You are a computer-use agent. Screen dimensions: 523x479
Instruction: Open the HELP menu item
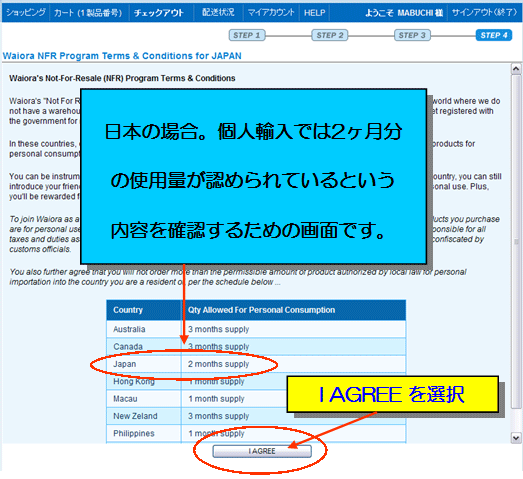[x=315, y=13]
